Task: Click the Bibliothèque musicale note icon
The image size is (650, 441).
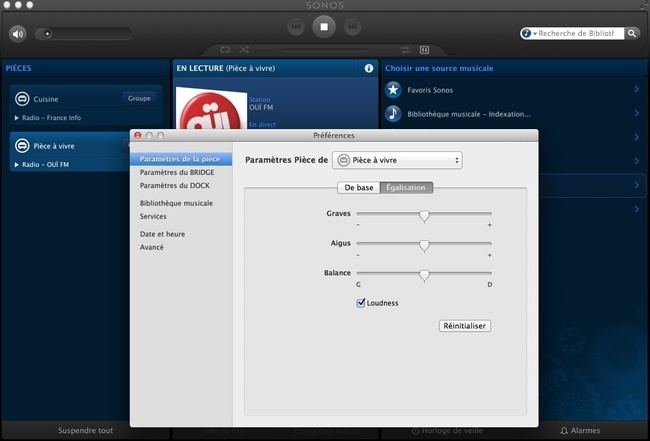Action: [393, 114]
